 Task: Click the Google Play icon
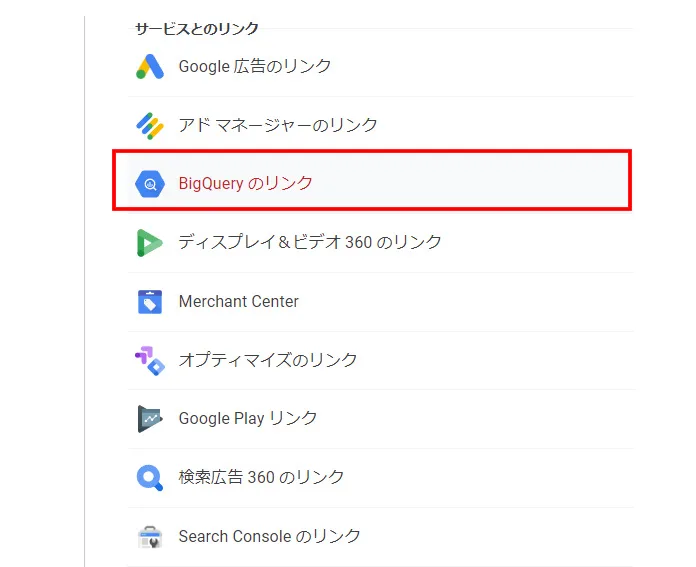149,418
